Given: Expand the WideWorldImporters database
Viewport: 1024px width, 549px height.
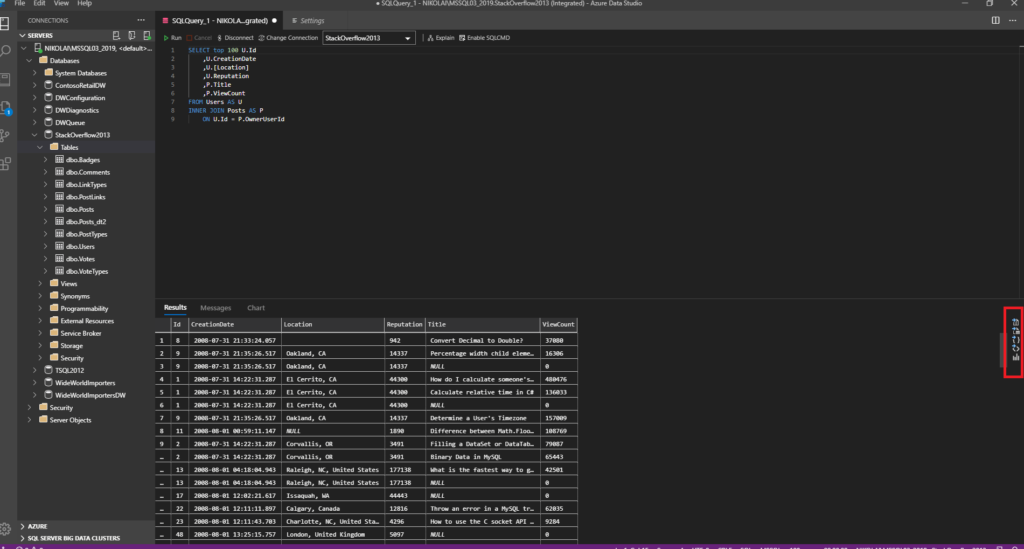Looking at the screenshot, I should (35, 383).
